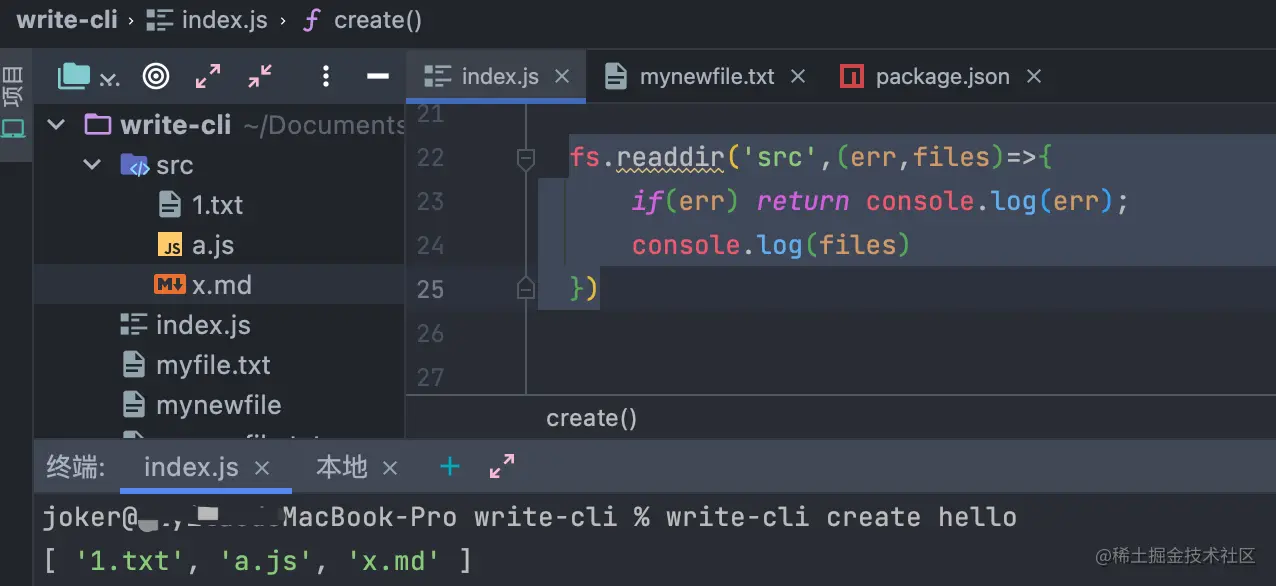
Task: Click the collapse all icon in project panel
Action: [260, 76]
